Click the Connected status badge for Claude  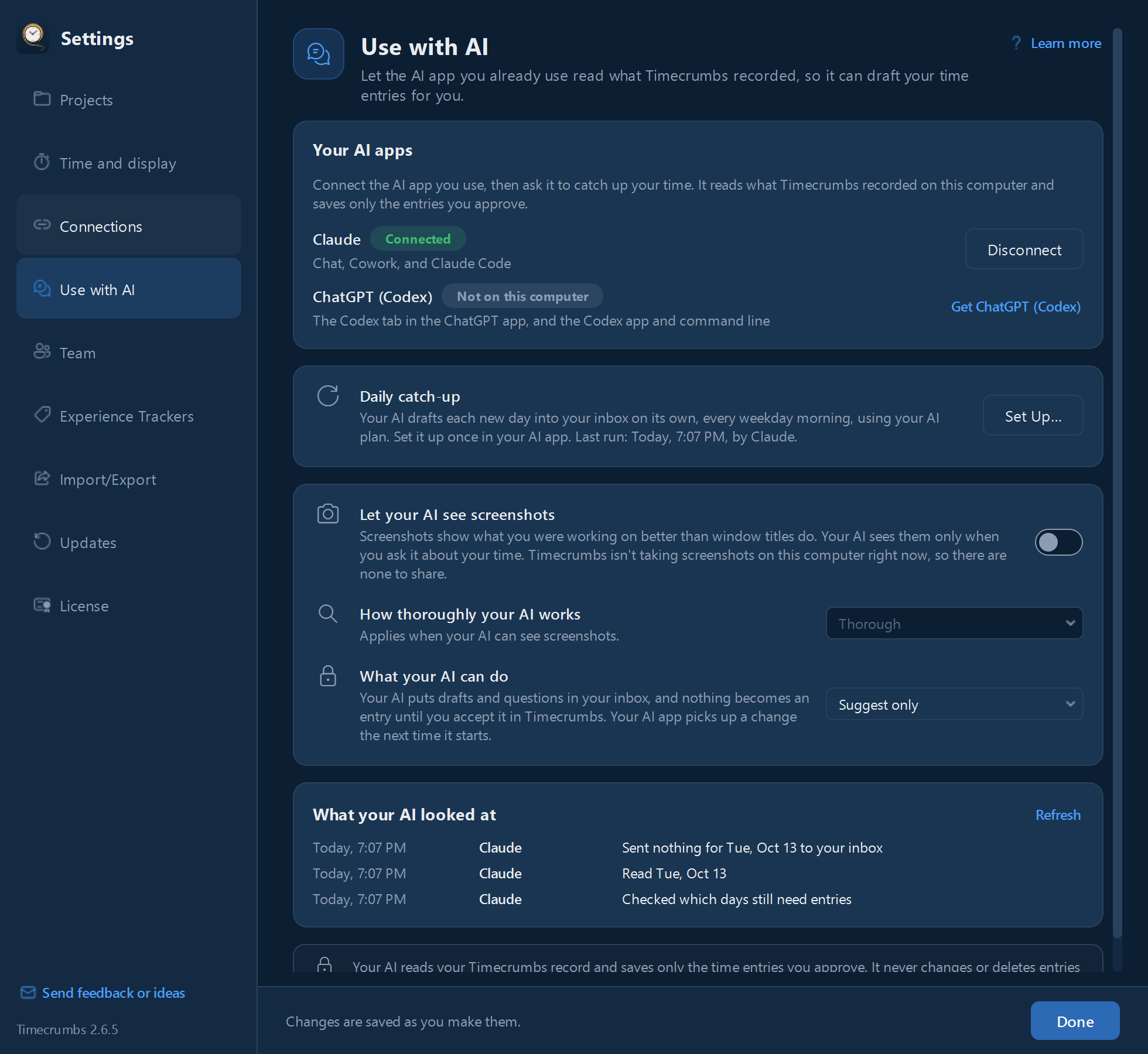pyautogui.click(x=418, y=238)
